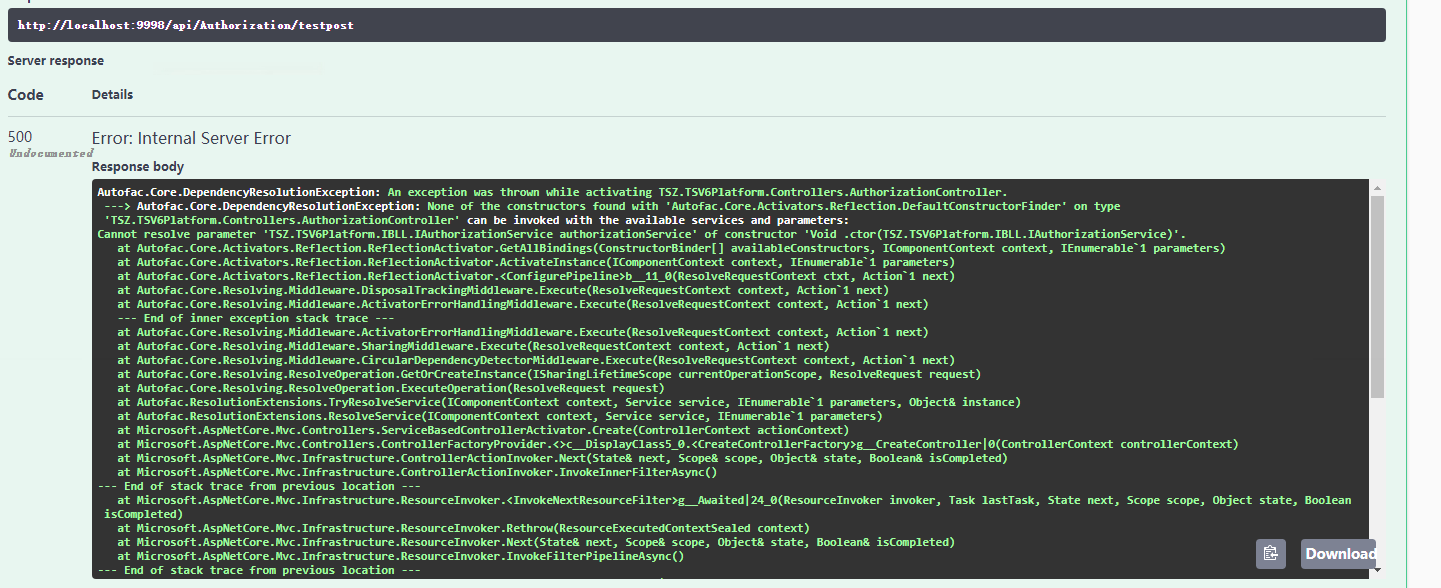
Task: Click the Download button
Action: point(1340,553)
